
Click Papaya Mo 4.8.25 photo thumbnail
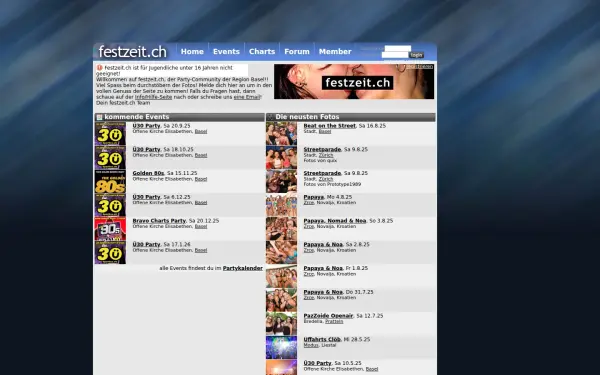pyautogui.click(x=281, y=205)
